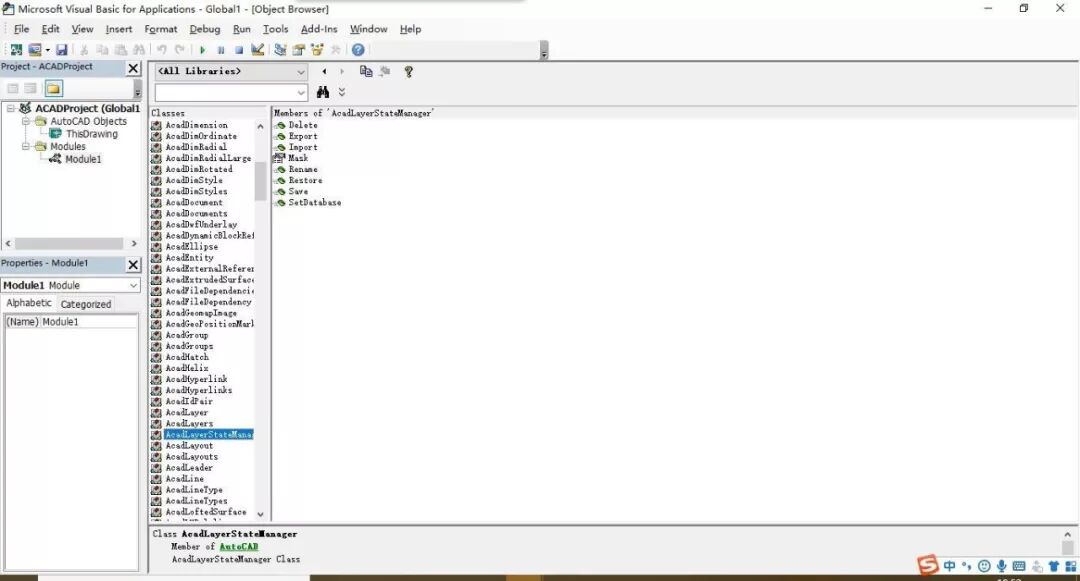Follow the AutoCAD library link

238,547
